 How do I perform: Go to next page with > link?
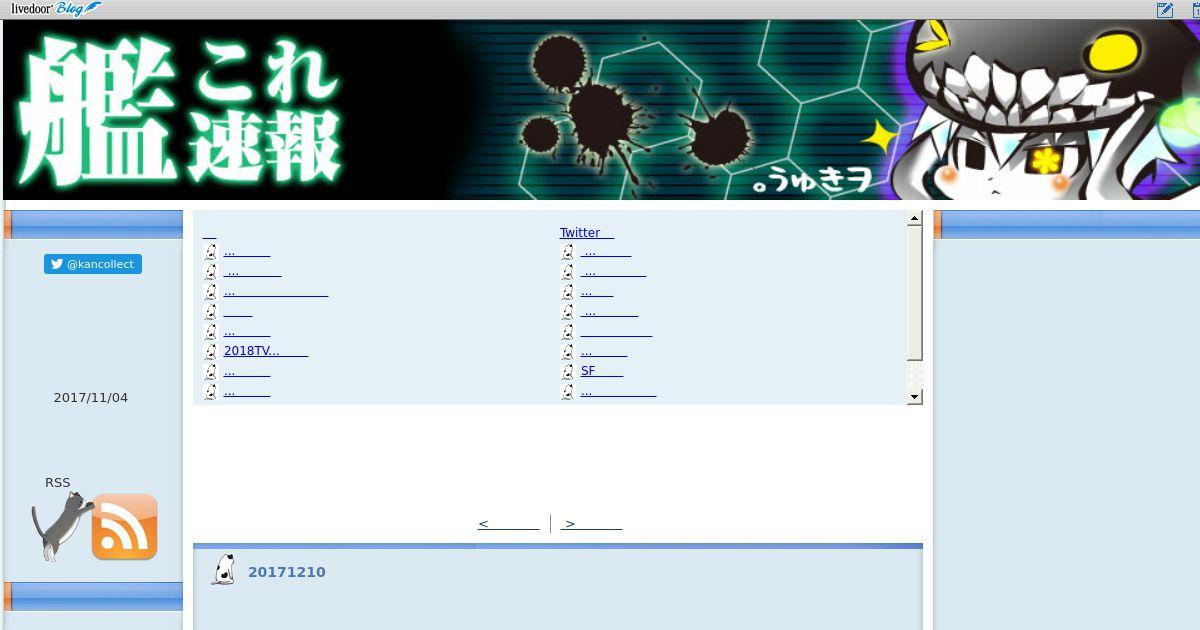point(592,524)
